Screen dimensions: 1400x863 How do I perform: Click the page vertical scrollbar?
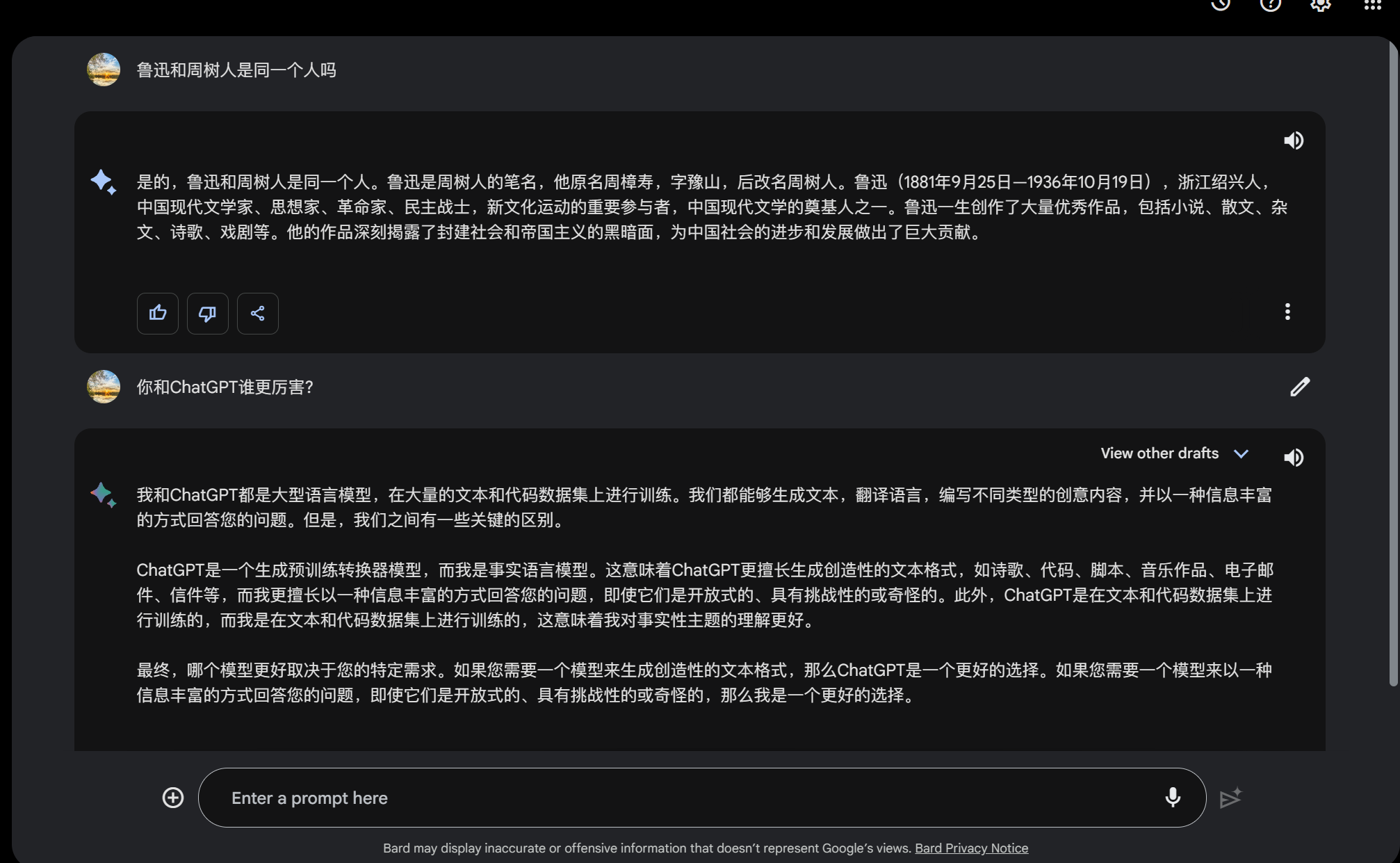click(x=1394, y=364)
